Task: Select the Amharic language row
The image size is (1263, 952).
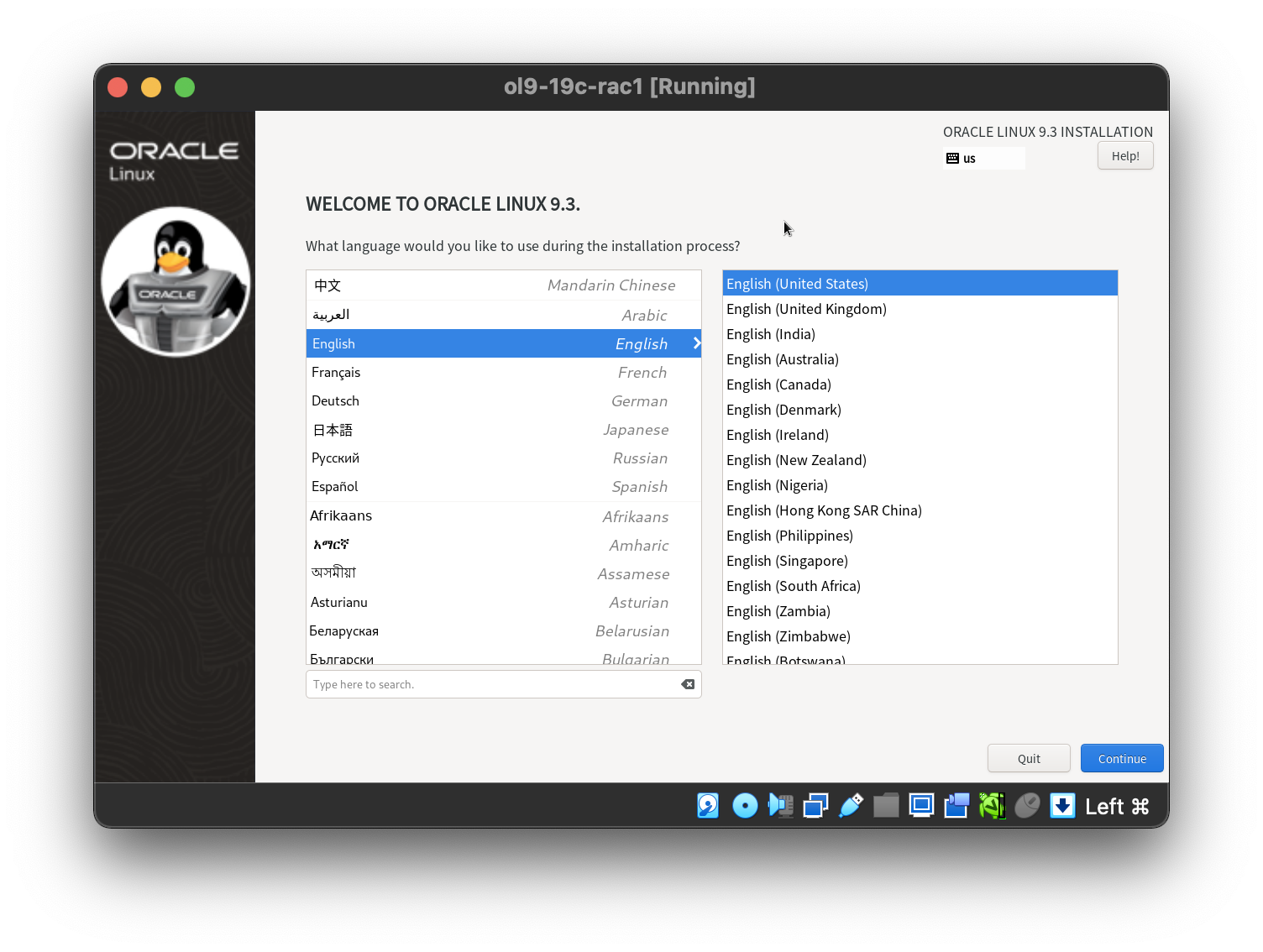Action: coord(504,545)
